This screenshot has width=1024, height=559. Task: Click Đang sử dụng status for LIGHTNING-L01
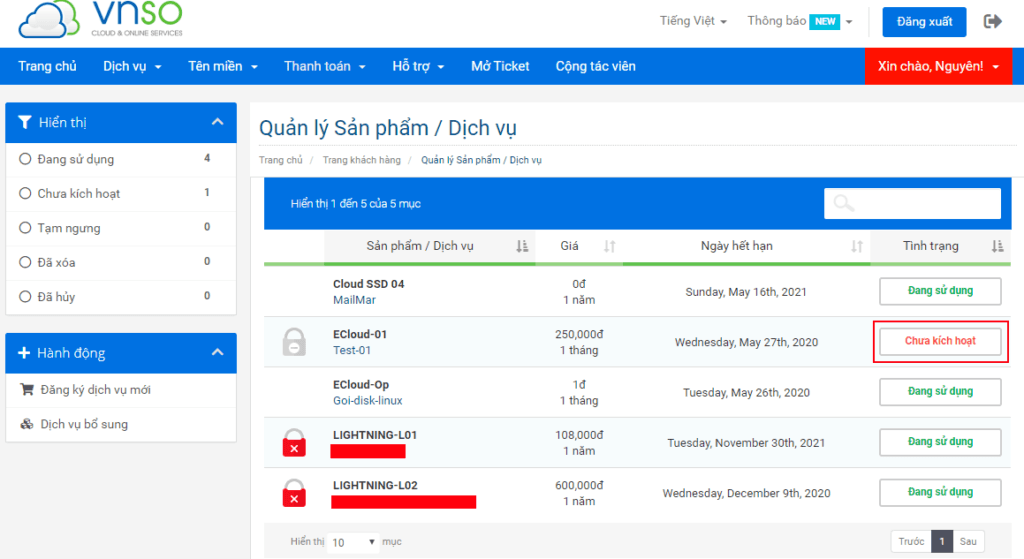940,442
